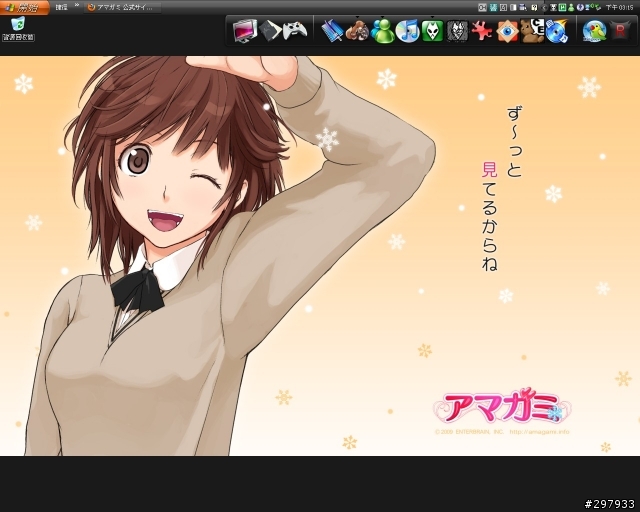Launch foobar2000 green alien icon
This screenshot has width=640, height=512.
click(432, 31)
